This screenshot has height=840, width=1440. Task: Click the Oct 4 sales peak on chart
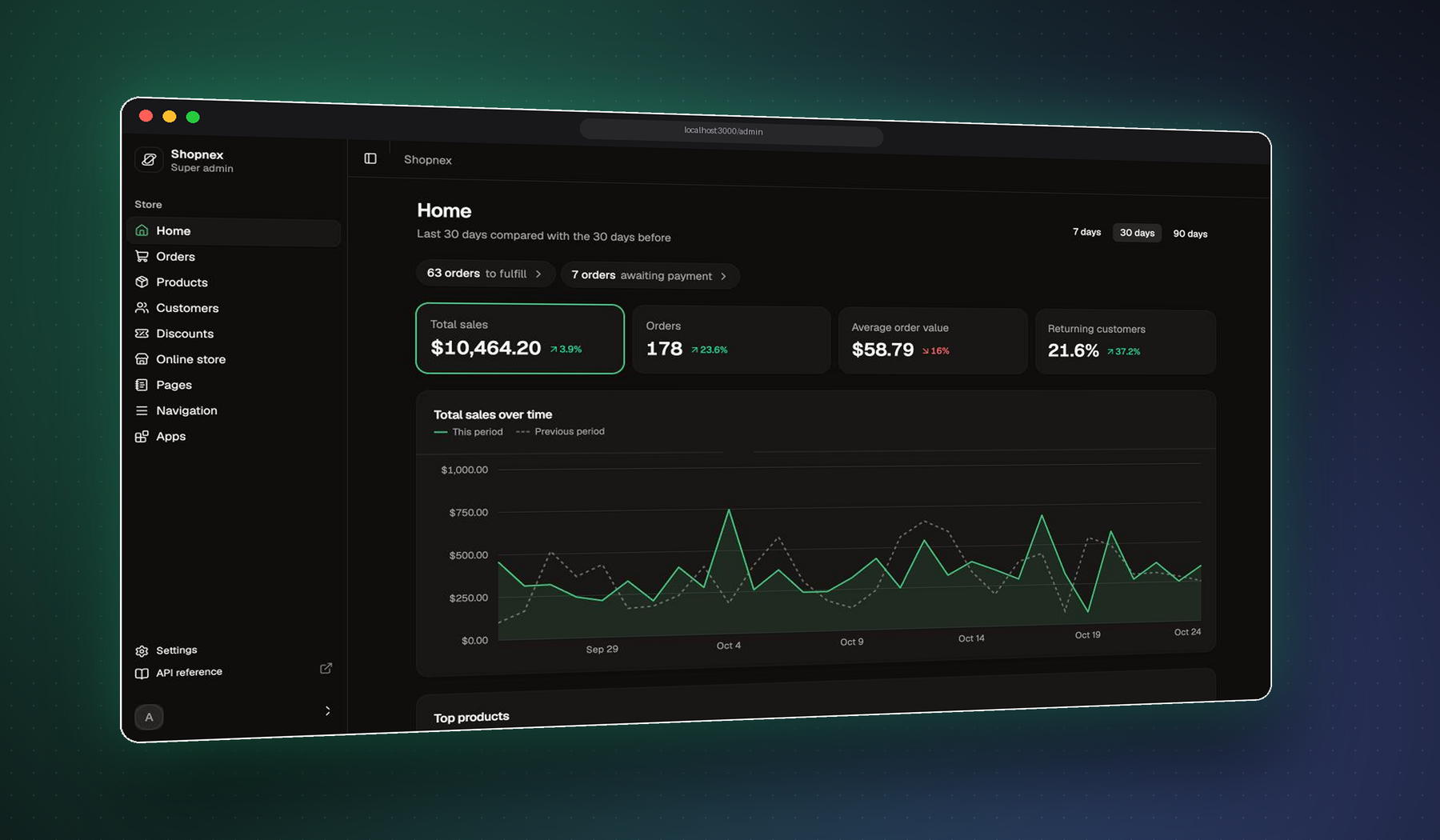click(x=729, y=510)
